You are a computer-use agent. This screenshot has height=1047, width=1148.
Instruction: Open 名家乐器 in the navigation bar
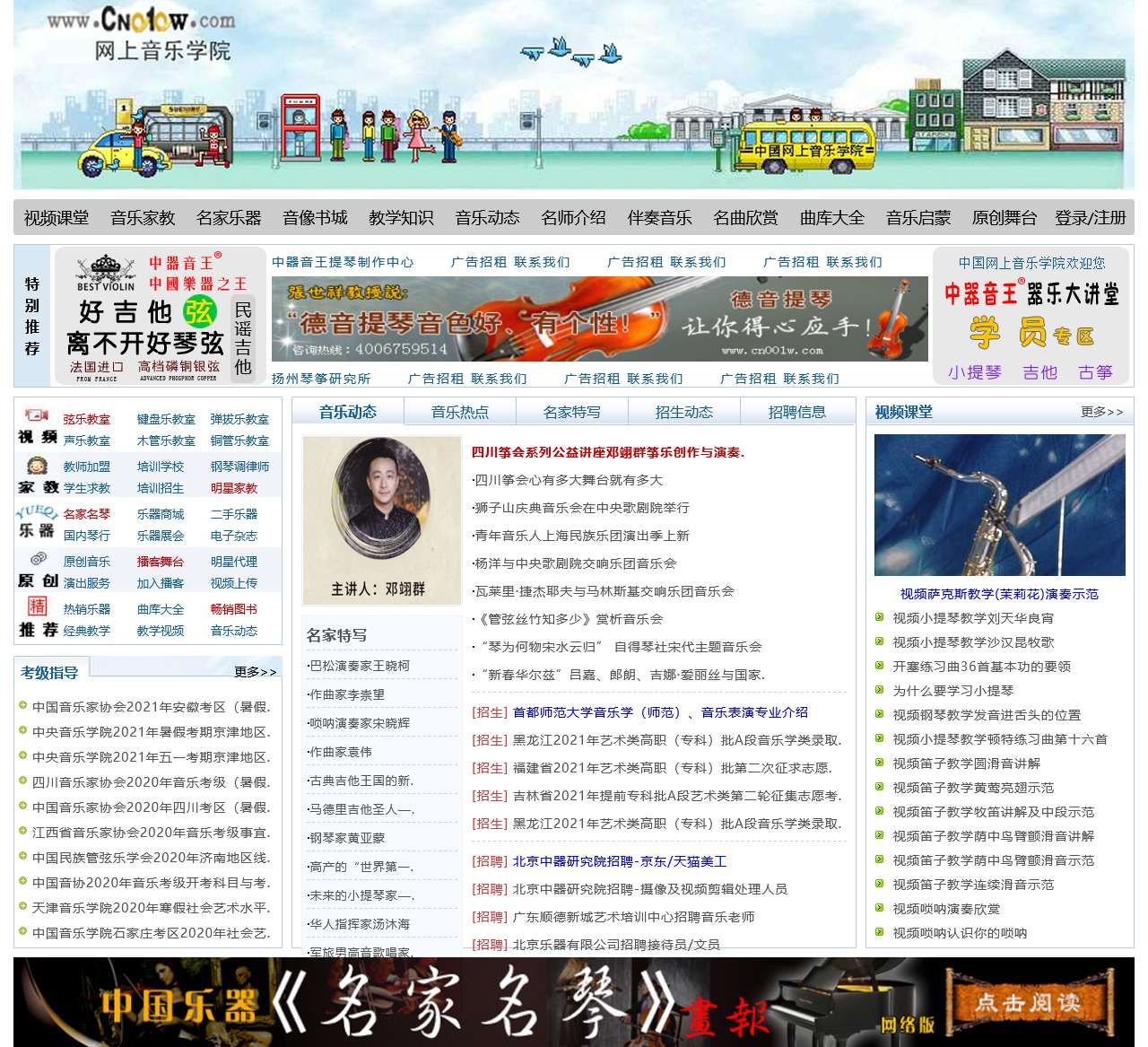pos(229,218)
